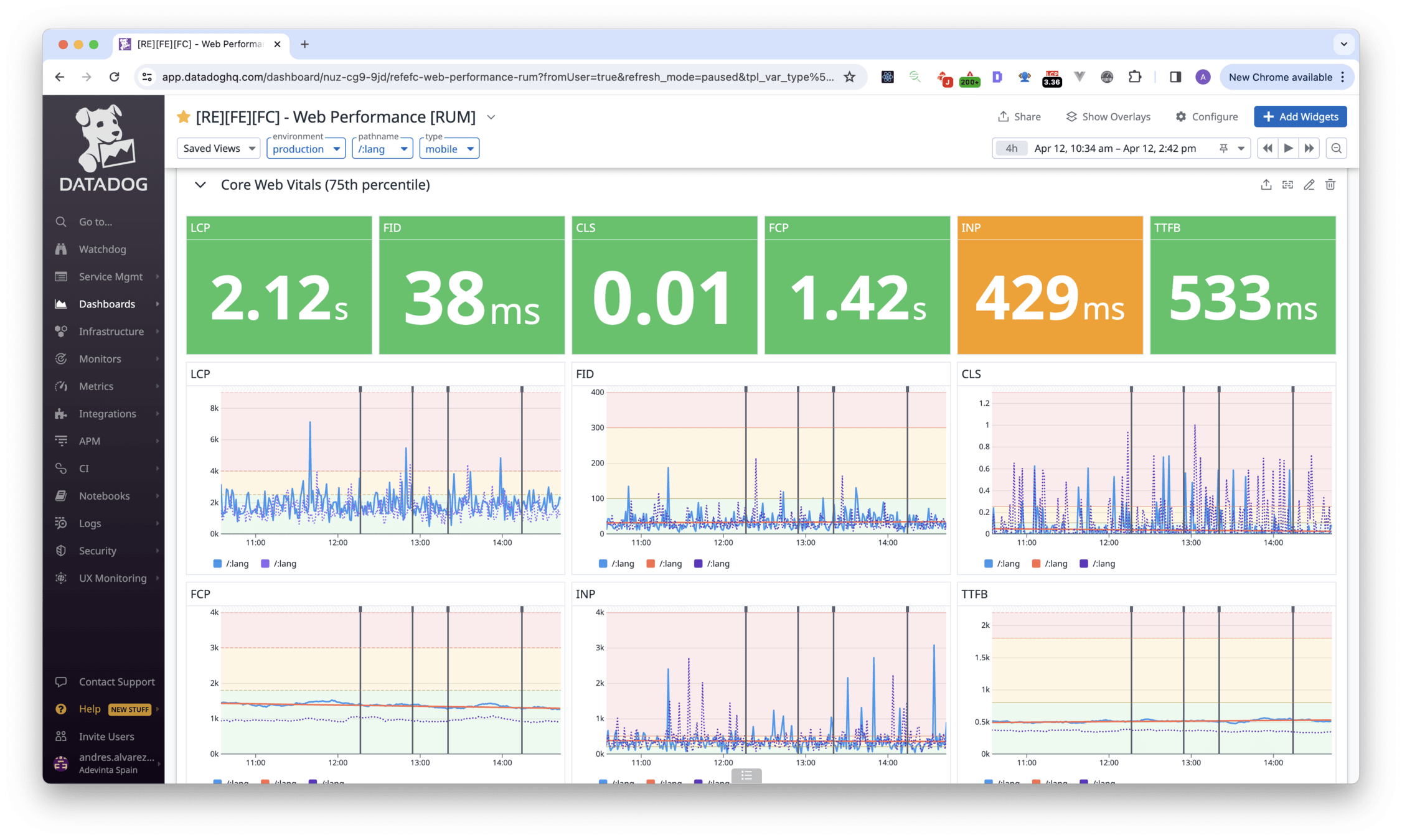Click the pencil edit icon for widget group
The image size is (1402, 840).
point(1309,185)
